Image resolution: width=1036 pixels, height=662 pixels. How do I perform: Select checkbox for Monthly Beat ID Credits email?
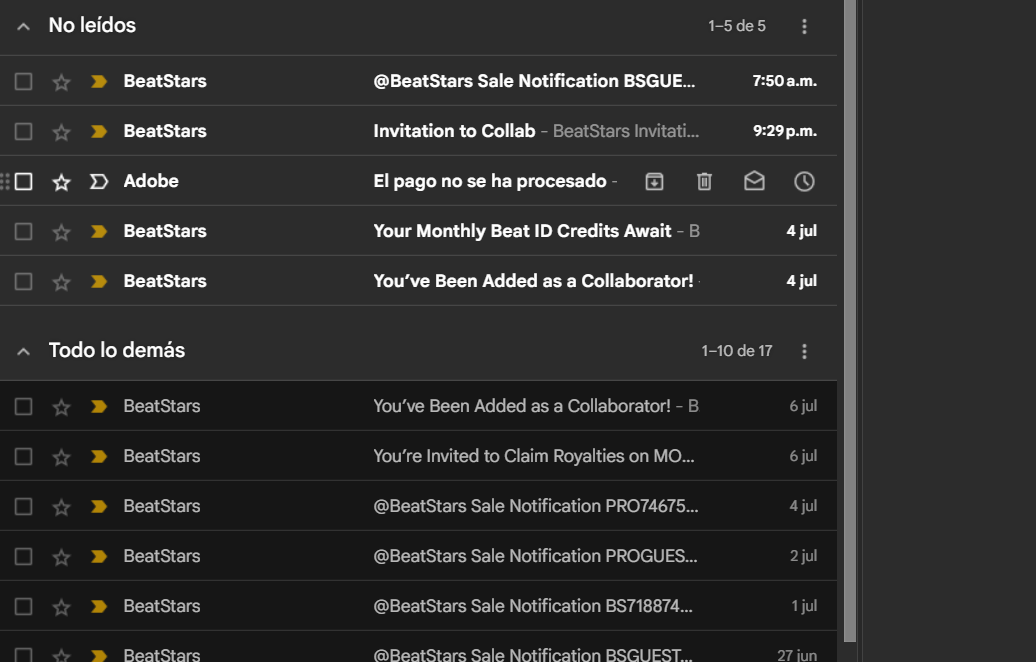23,231
